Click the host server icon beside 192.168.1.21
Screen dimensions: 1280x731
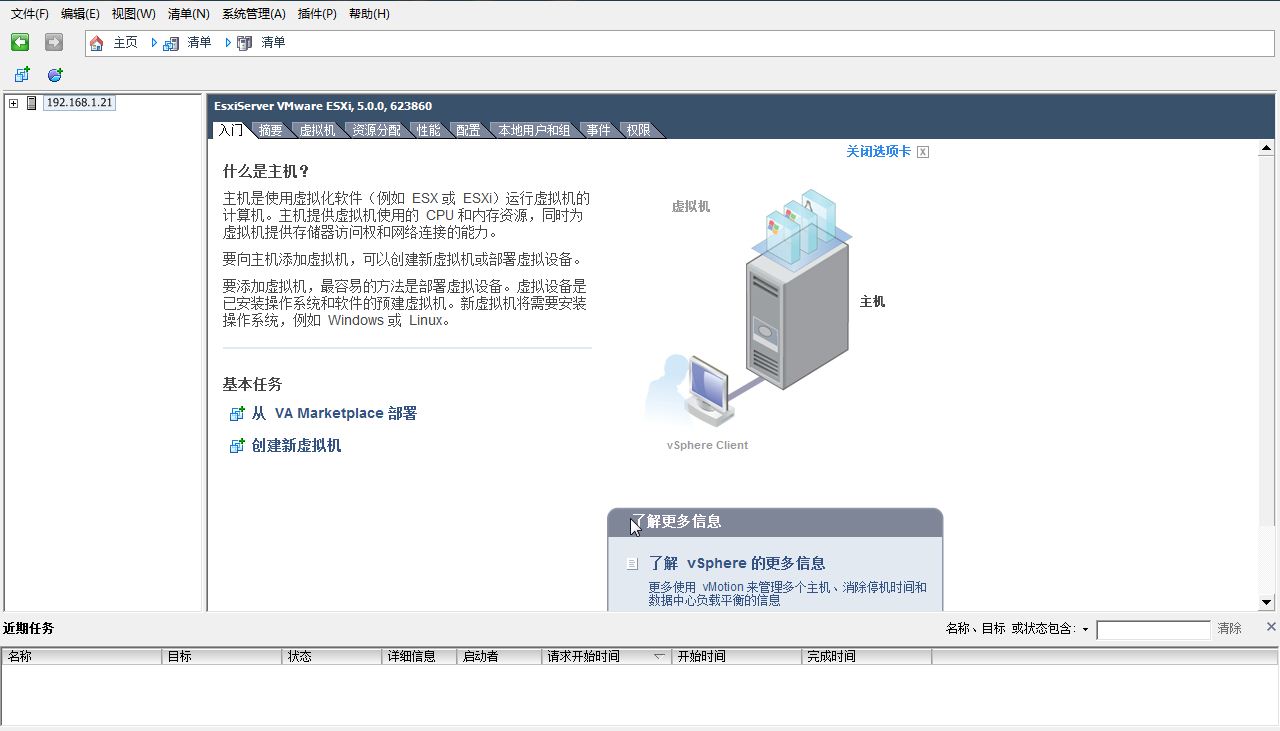31,103
